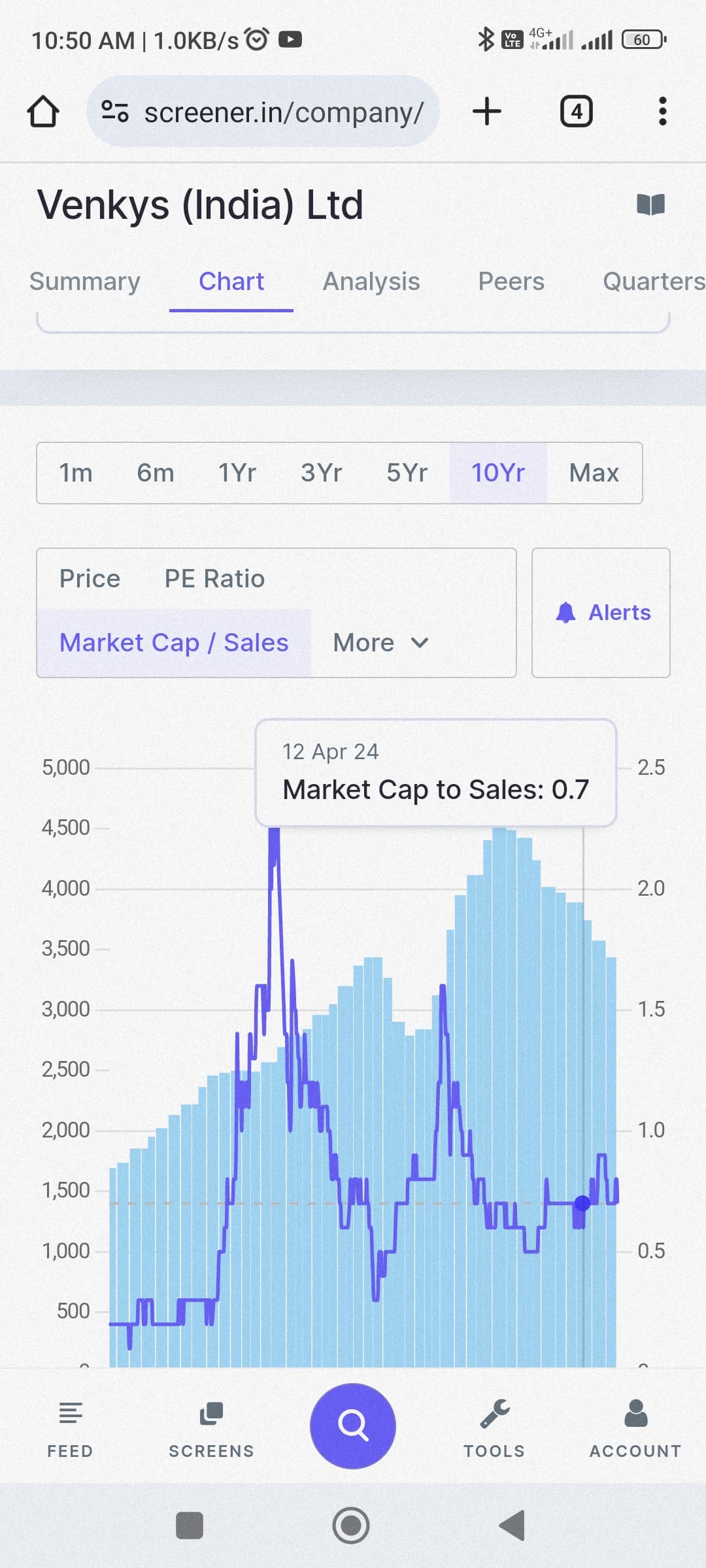Open the Summary tab

point(85,282)
